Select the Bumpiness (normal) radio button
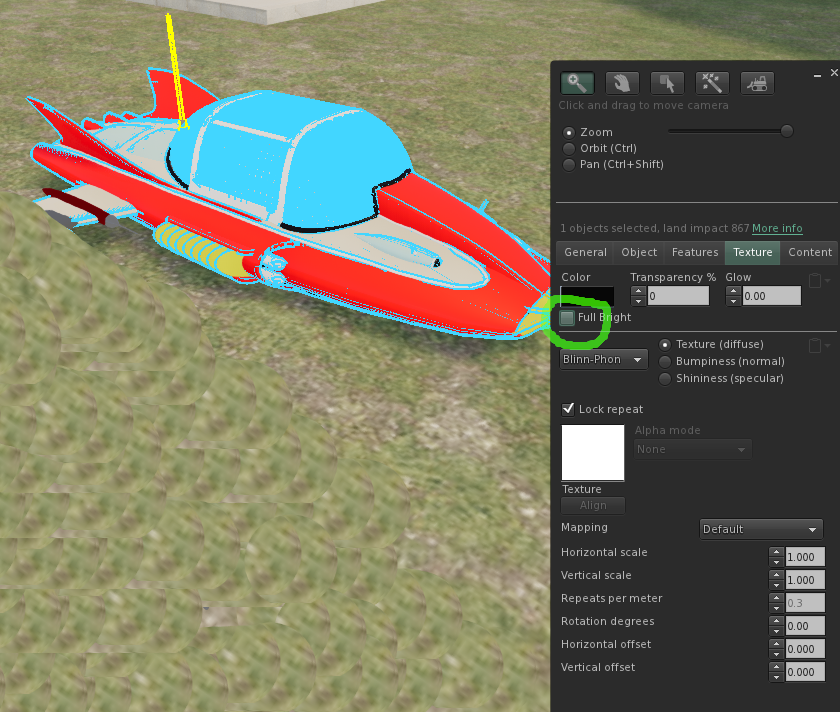 coord(665,361)
